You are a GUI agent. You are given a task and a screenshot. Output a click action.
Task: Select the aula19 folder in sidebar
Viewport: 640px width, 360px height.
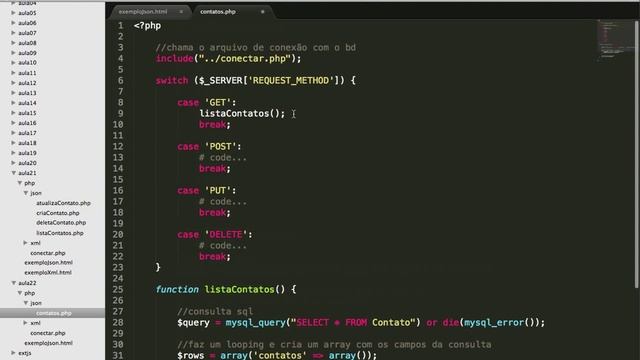coord(27,153)
